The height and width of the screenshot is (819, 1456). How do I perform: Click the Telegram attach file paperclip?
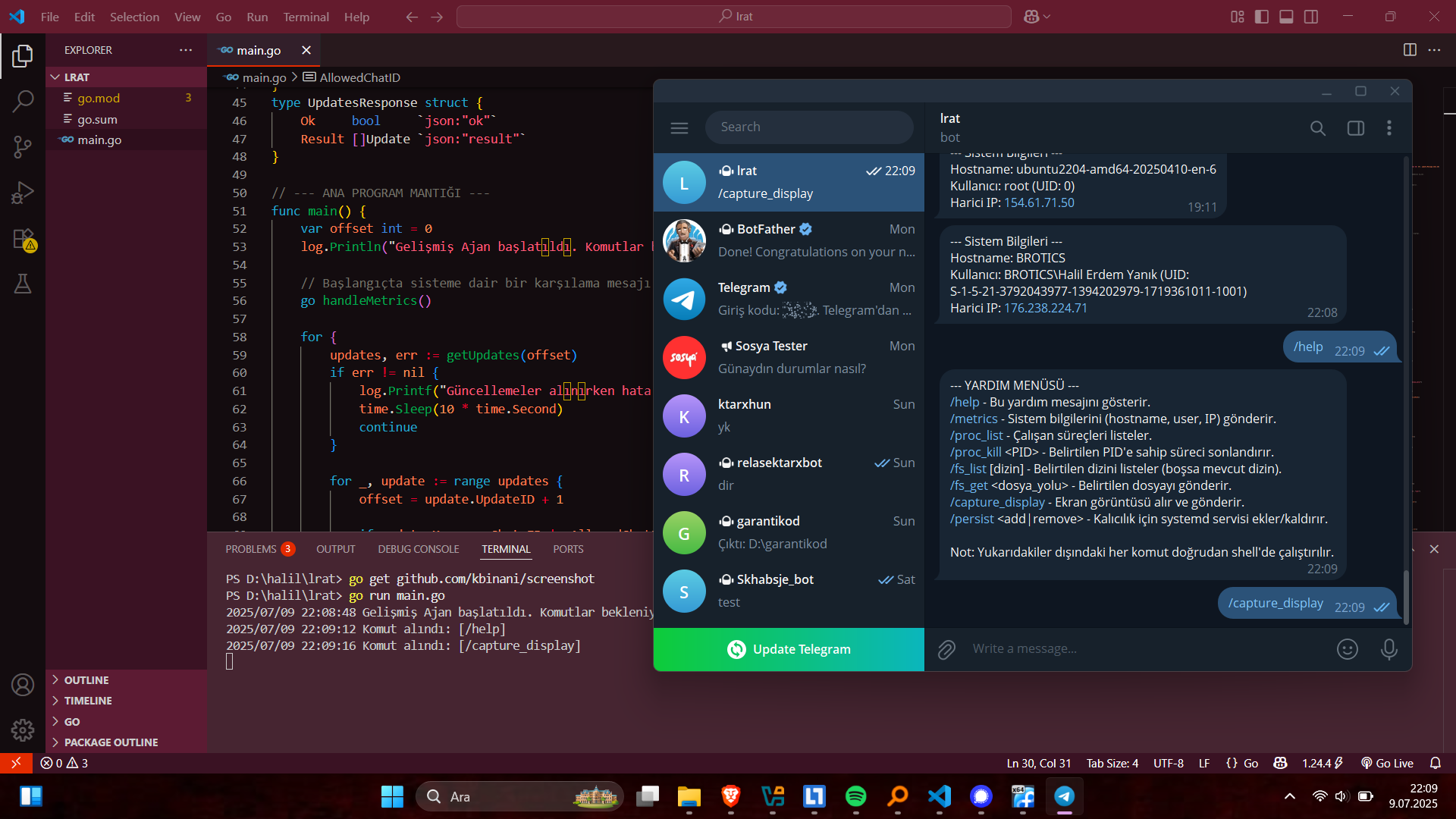[946, 649]
